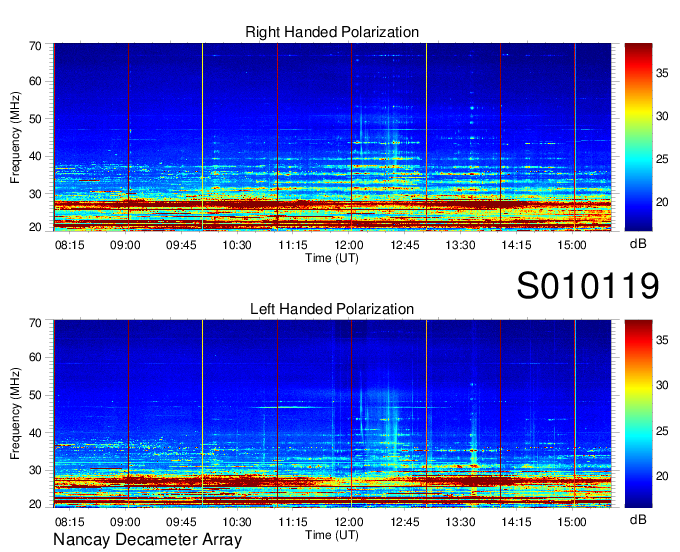Click the "12:00" tick on Right Handed time axis
Image resolution: width=680 pixels, height=552 pixels.
click(x=349, y=245)
